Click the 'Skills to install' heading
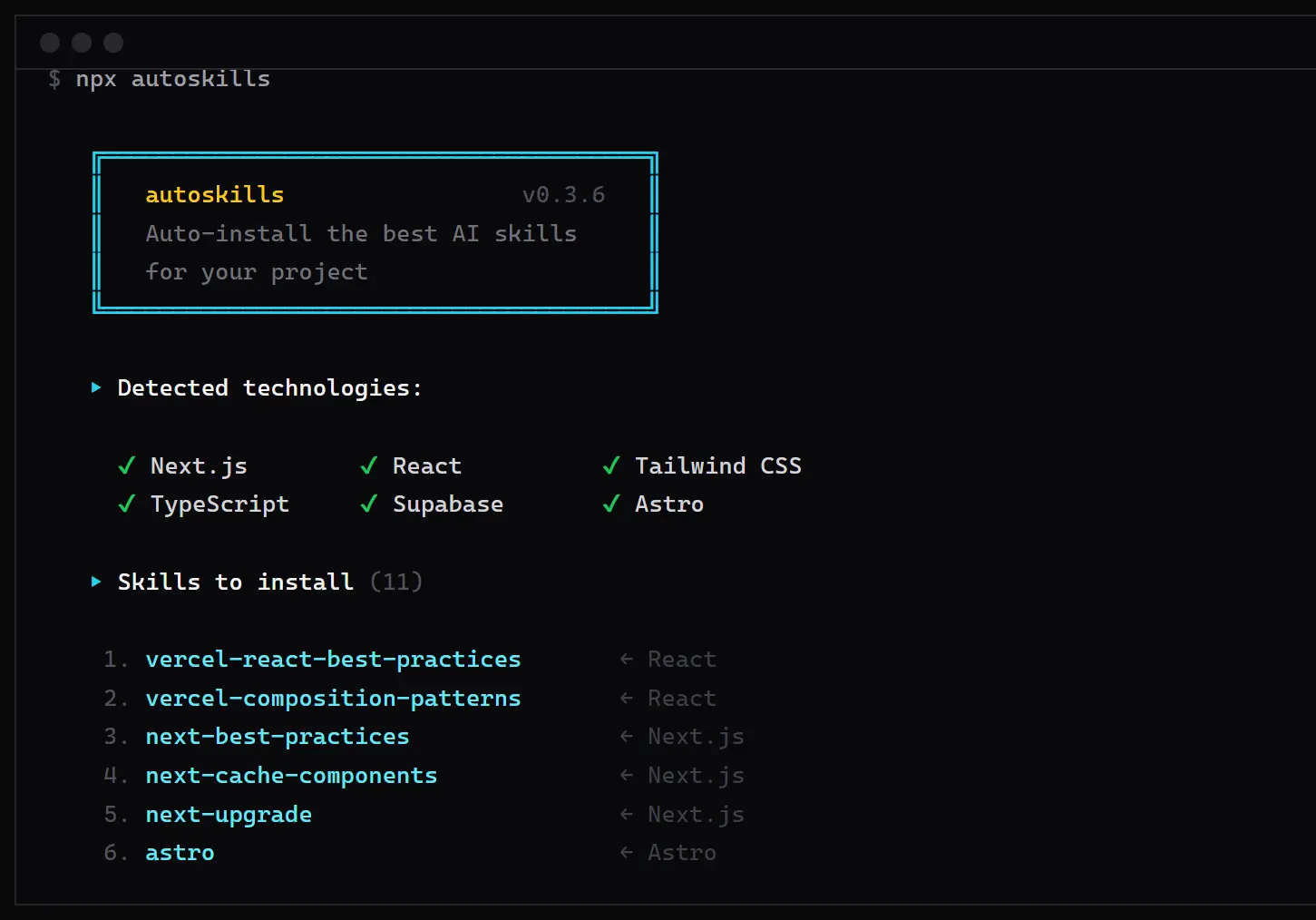This screenshot has height=920, width=1316. coord(236,582)
